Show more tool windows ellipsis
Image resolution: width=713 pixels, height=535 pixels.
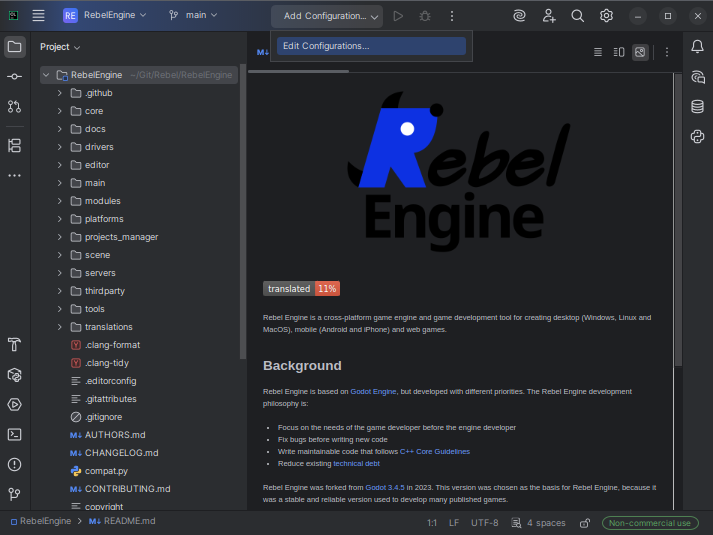[15, 175]
